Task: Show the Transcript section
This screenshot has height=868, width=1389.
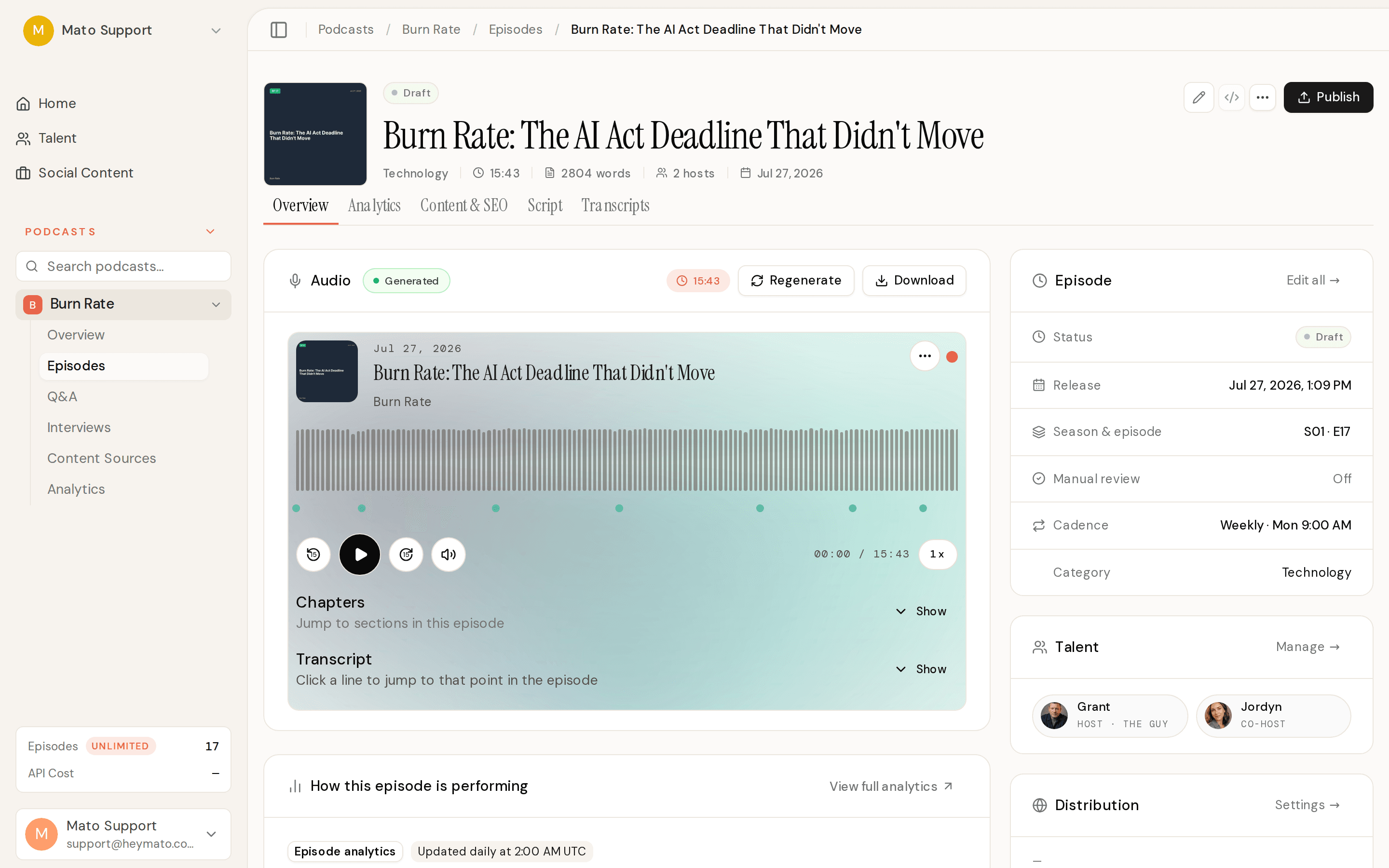Action: point(922,669)
